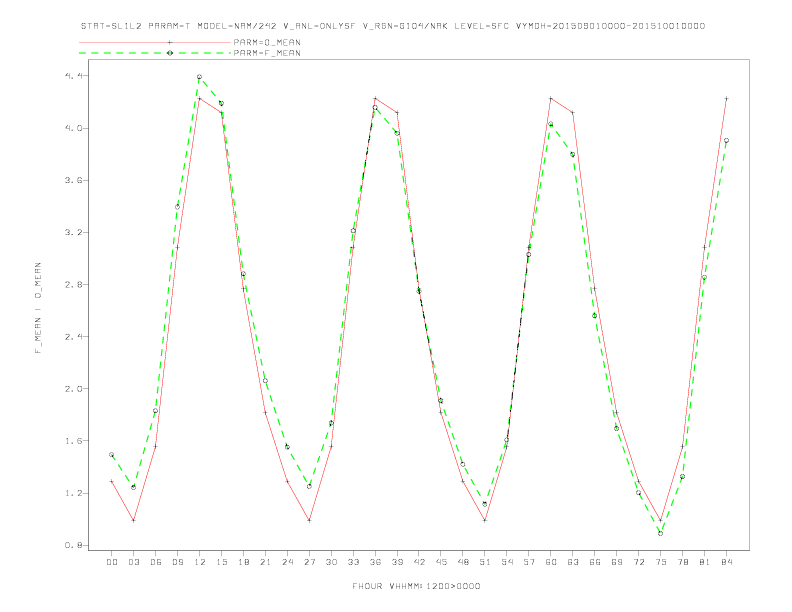Click x-axis forecast hour label 78
Viewport: 792px width, 612px height.
click(x=683, y=562)
